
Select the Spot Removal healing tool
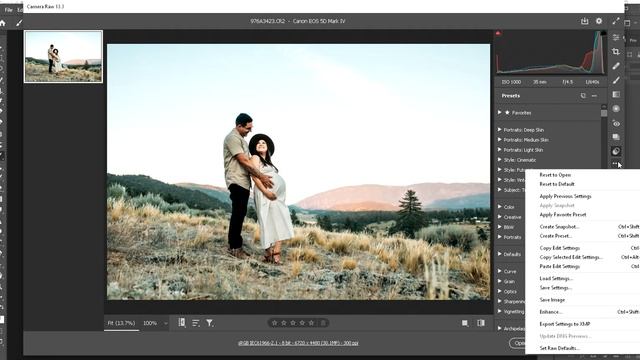(x=616, y=66)
